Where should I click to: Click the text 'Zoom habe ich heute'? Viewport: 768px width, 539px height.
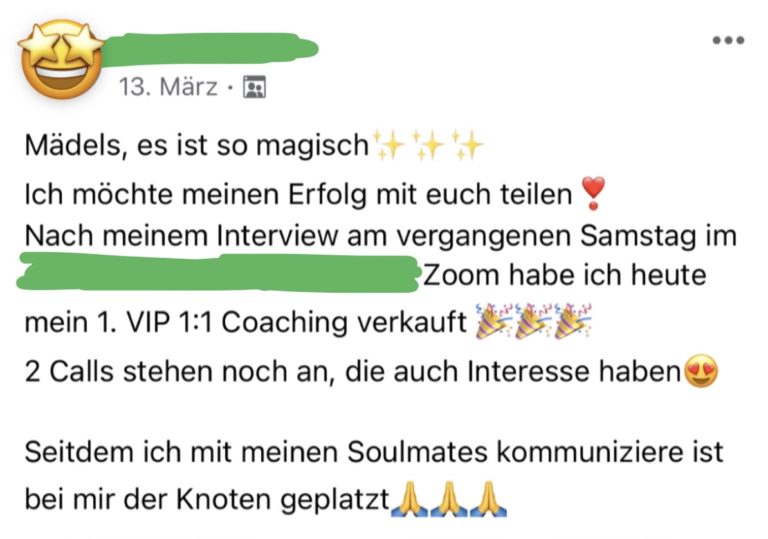(x=565, y=274)
